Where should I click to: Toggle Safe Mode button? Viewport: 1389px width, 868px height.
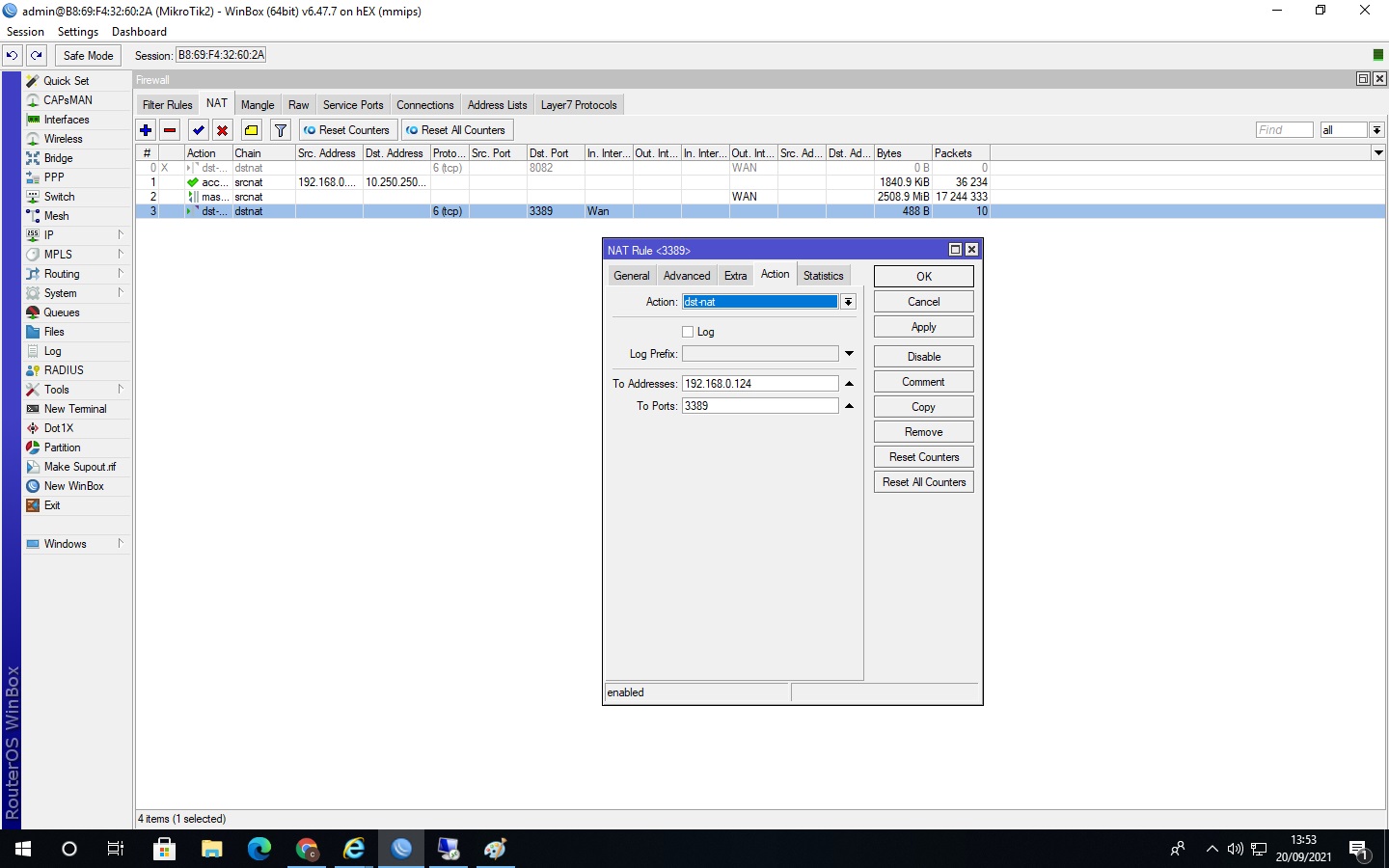[88, 55]
